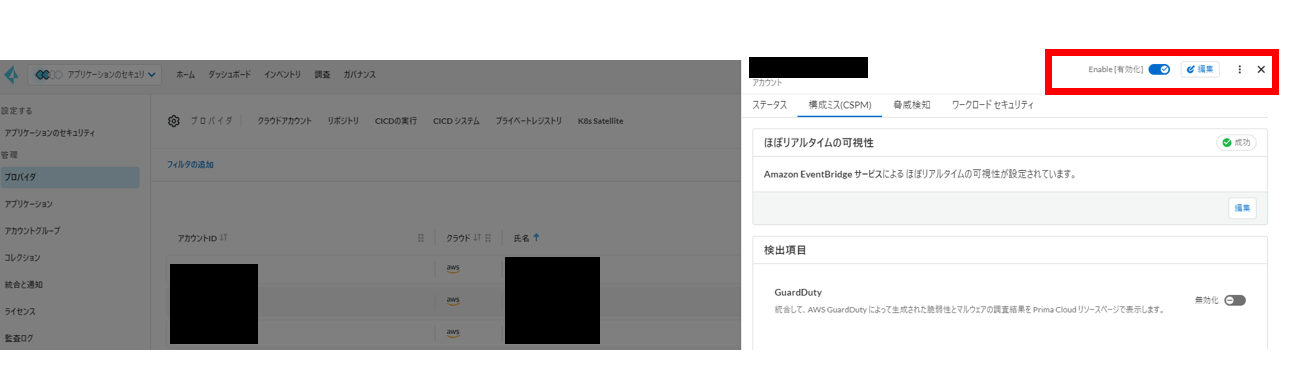Switch to クラウドアカウント tab
Screen dimensions: 1293x370
tap(285, 121)
